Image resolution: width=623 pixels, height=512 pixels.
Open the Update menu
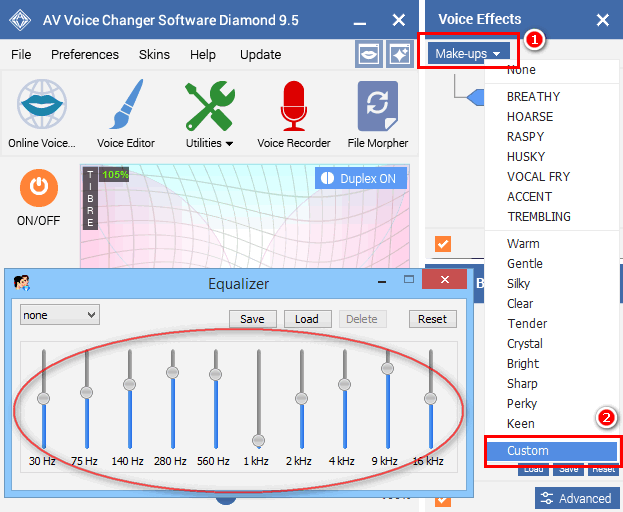pos(261,54)
